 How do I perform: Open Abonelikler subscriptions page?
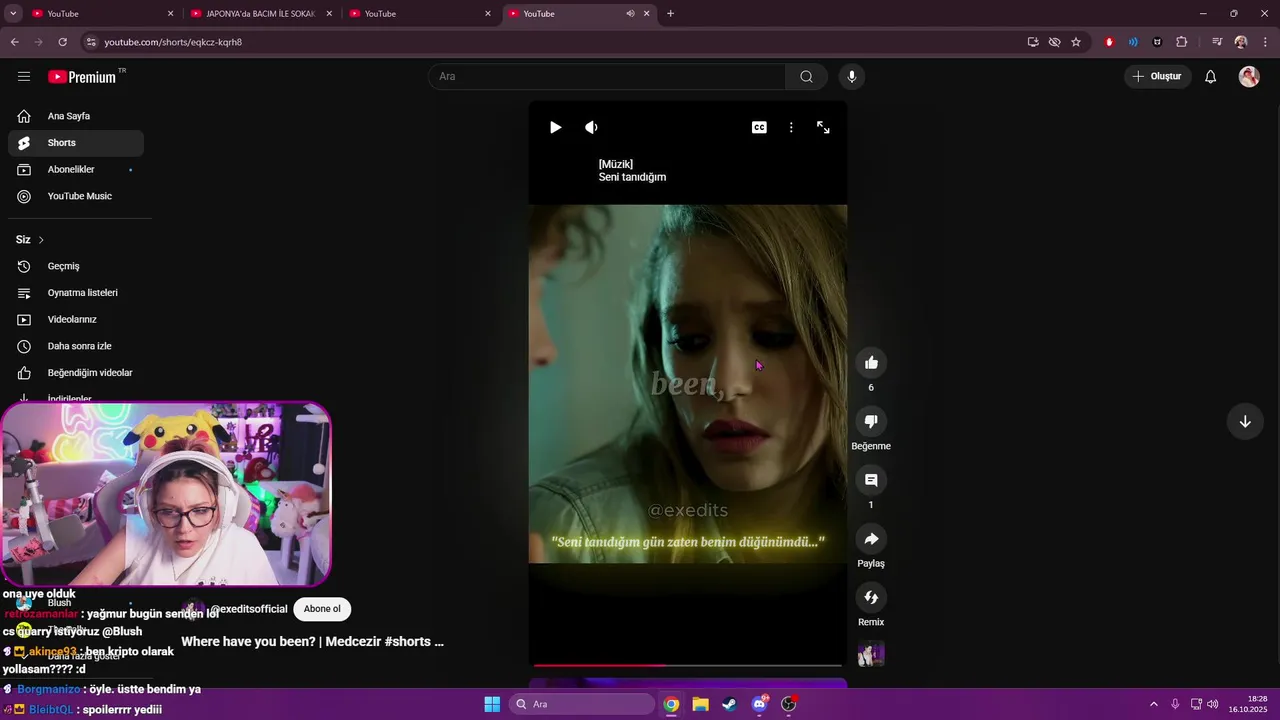[76, 170]
